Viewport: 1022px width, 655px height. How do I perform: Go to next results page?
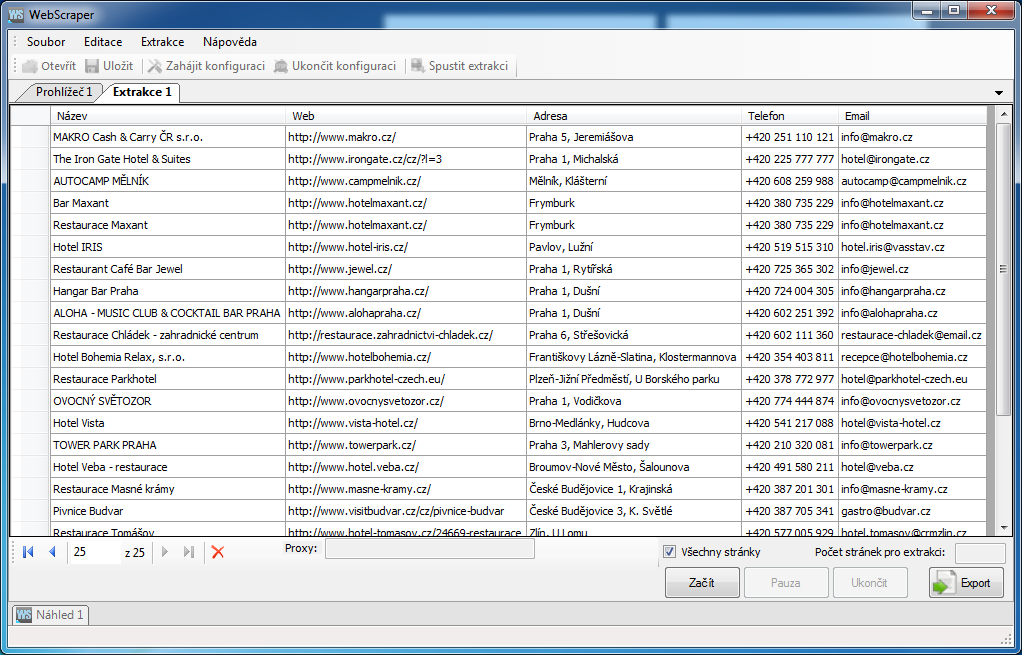[165, 552]
